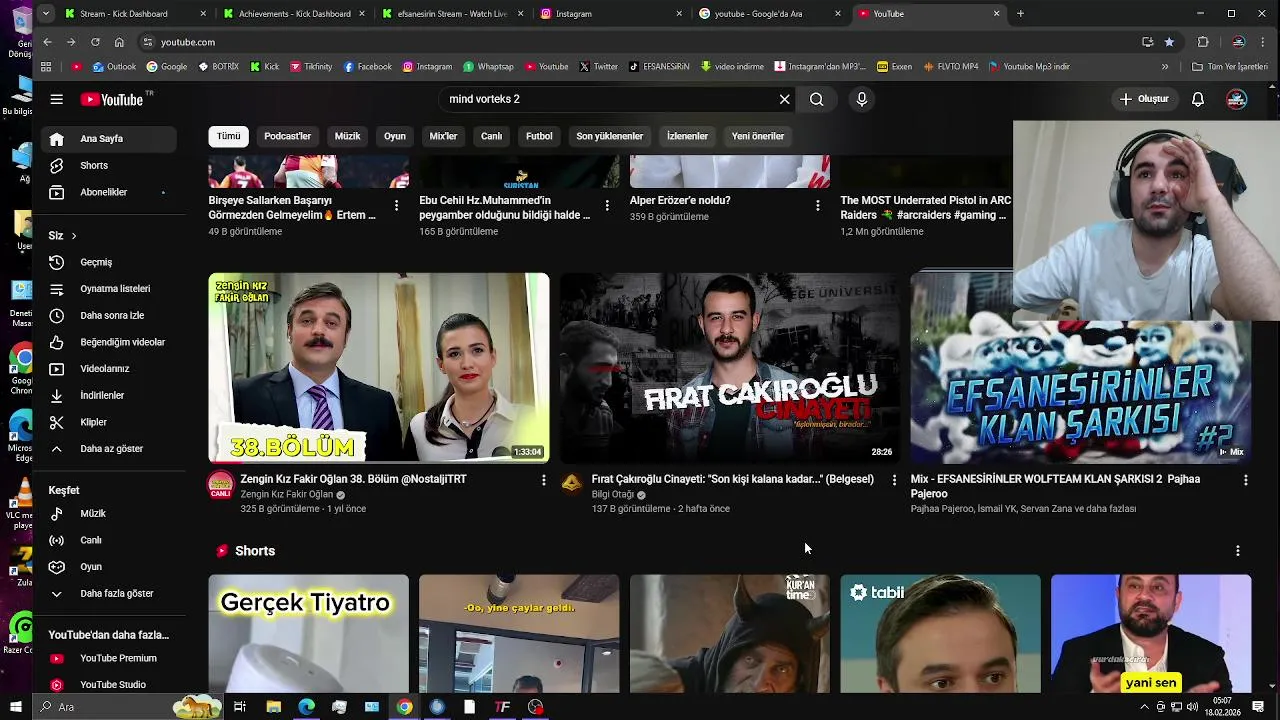1280x720 pixels.
Task: Switch to Instagram browser tab
Action: pos(612,14)
